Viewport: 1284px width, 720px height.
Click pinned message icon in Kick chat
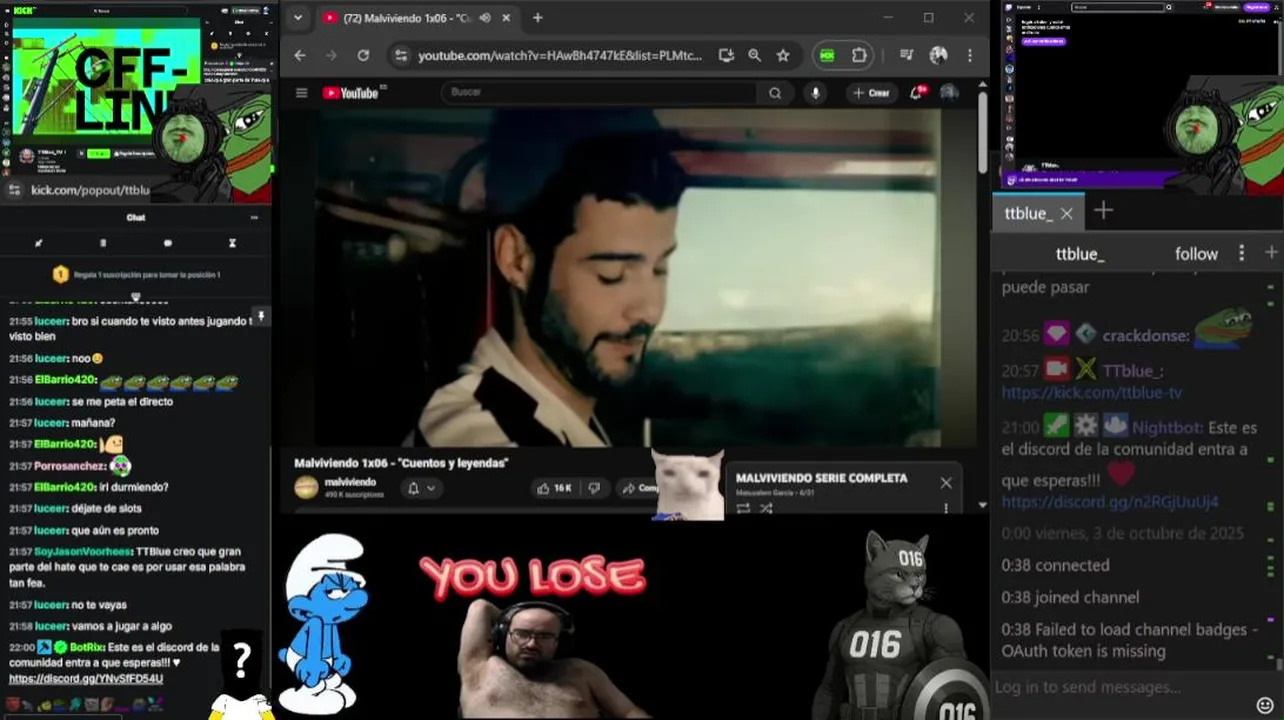pyautogui.click(x=260, y=316)
